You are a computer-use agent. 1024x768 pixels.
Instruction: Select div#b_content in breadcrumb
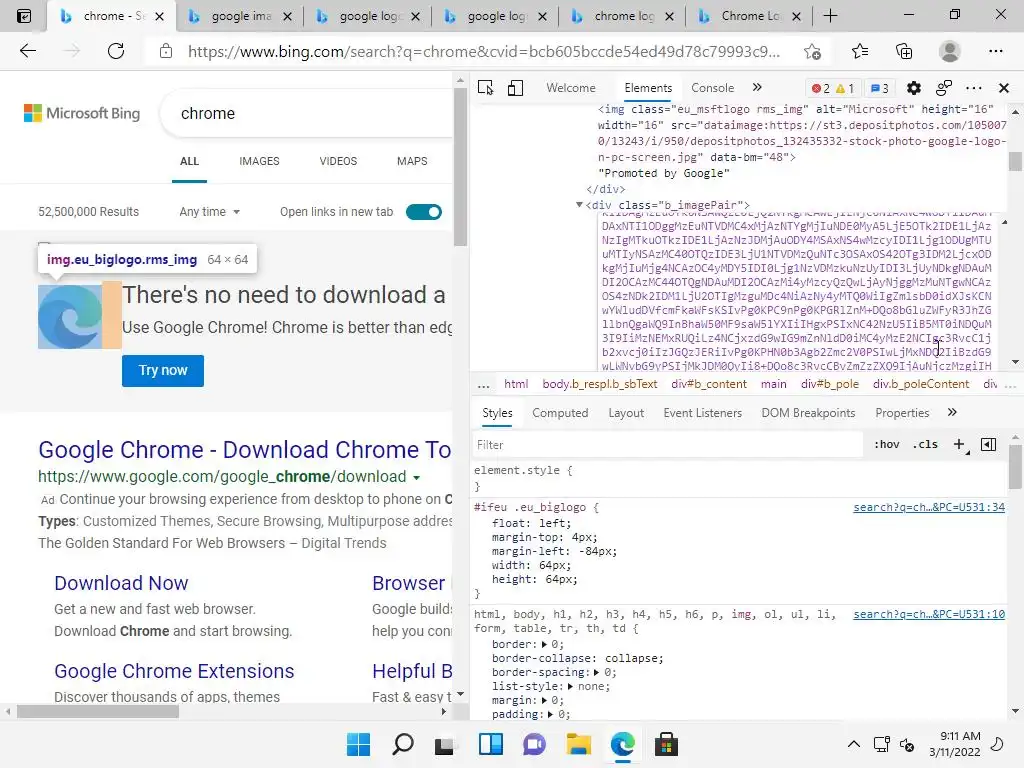(x=709, y=384)
